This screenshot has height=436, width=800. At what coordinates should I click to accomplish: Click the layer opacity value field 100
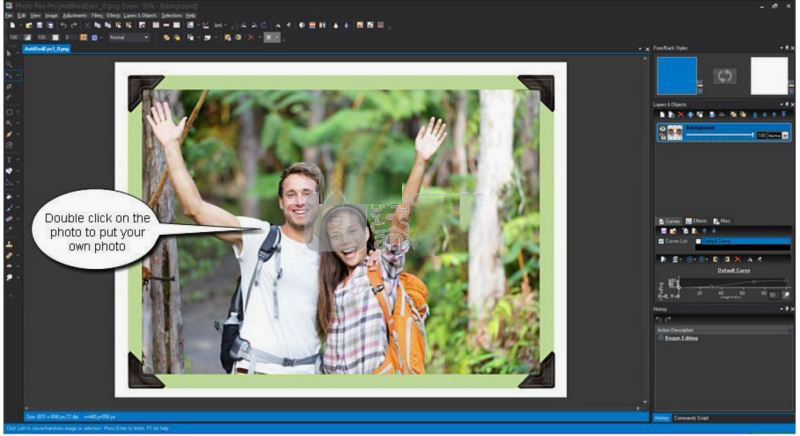pyautogui.click(x=761, y=136)
